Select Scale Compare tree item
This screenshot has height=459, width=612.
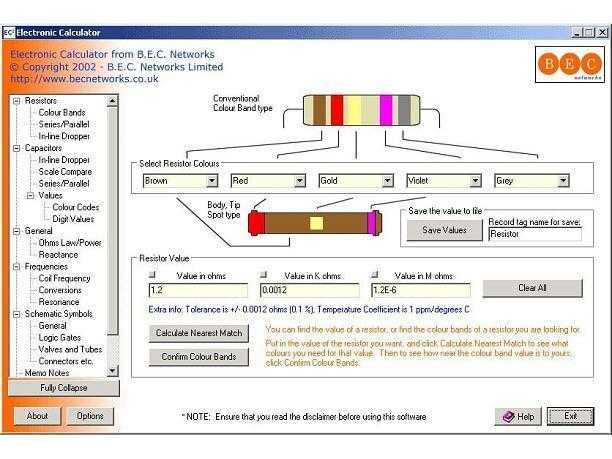click(x=65, y=172)
